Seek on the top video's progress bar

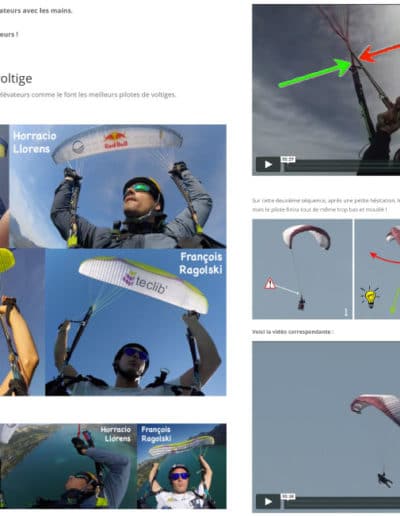(x=342, y=165)
